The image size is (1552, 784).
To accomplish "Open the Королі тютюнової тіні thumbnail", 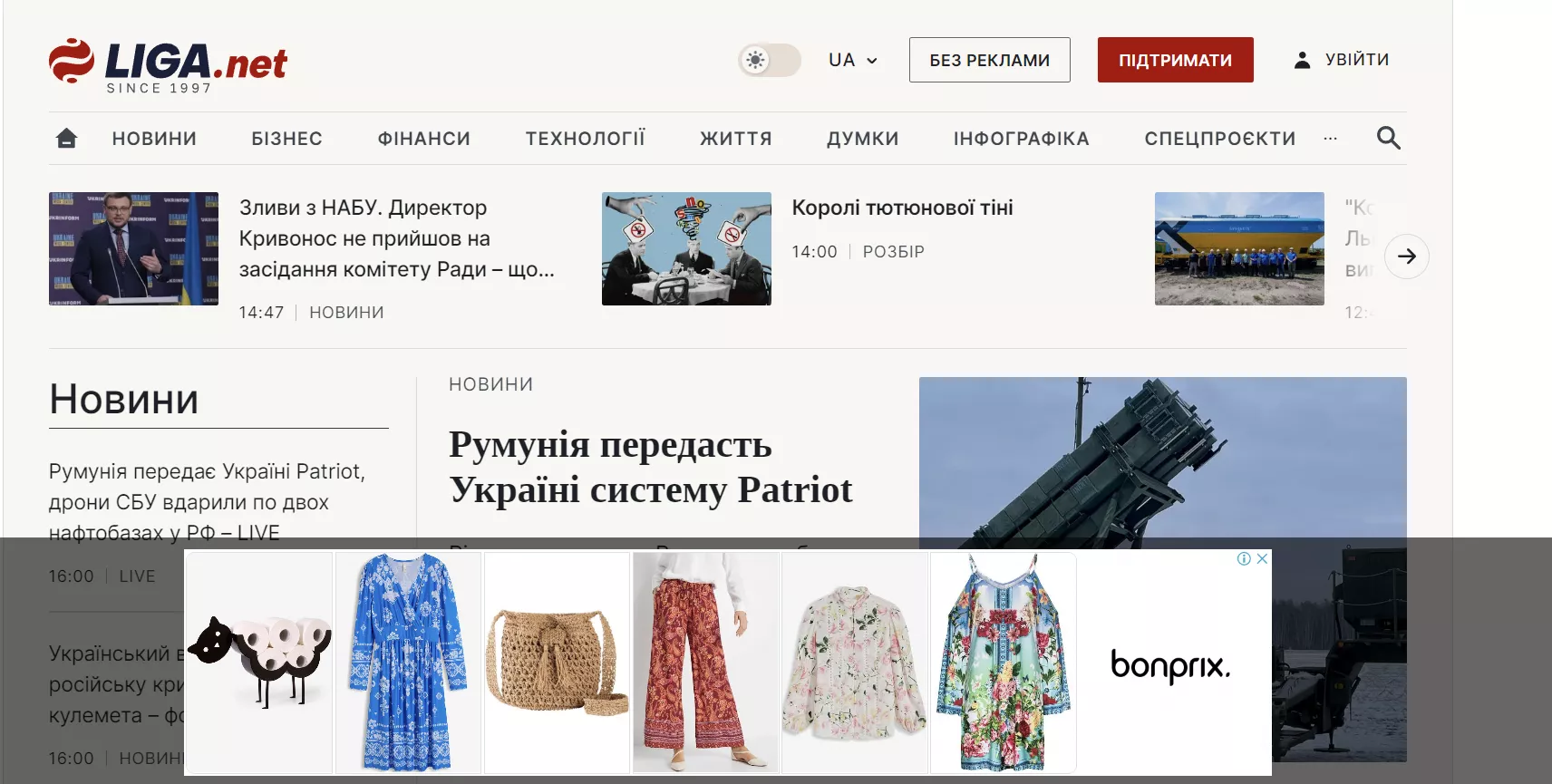I will pos(686,248).
